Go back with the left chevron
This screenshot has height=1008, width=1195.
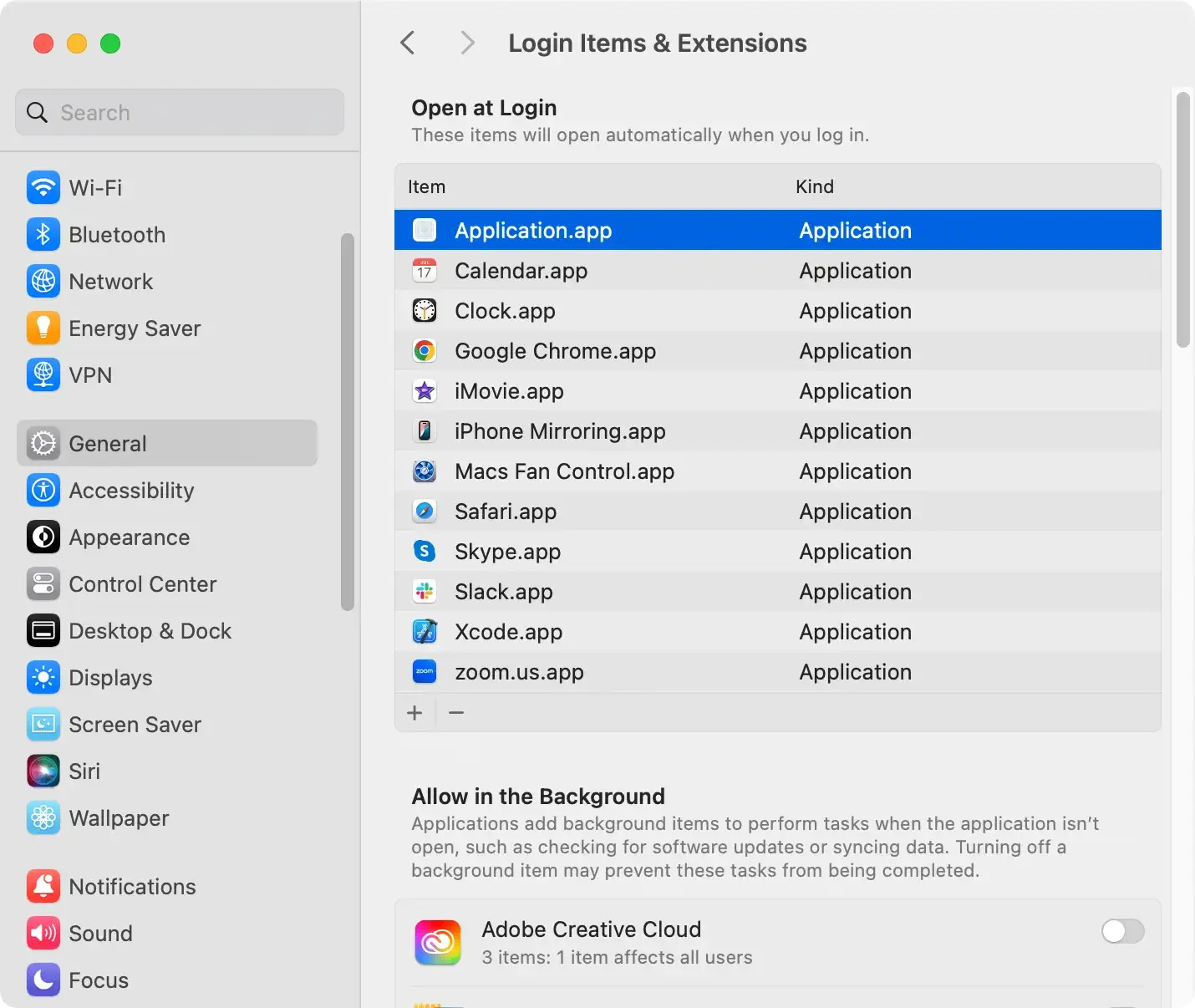[x=408, y=43]
